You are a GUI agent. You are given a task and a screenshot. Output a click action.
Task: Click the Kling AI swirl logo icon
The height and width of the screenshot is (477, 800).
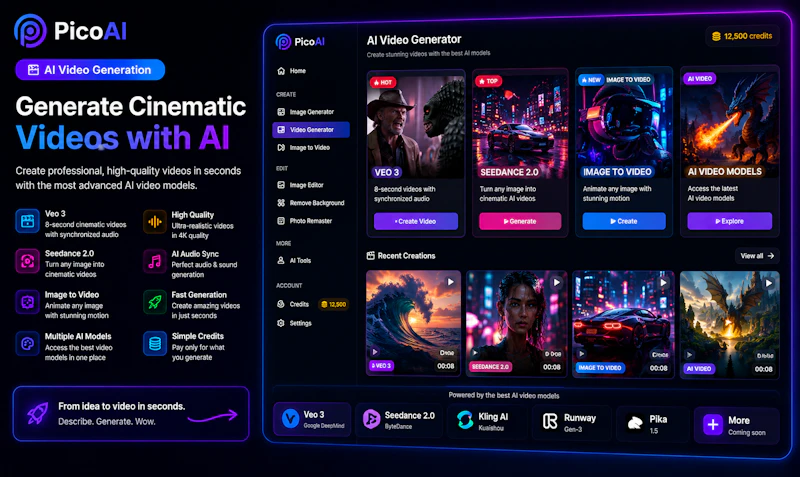pos(465,420)
